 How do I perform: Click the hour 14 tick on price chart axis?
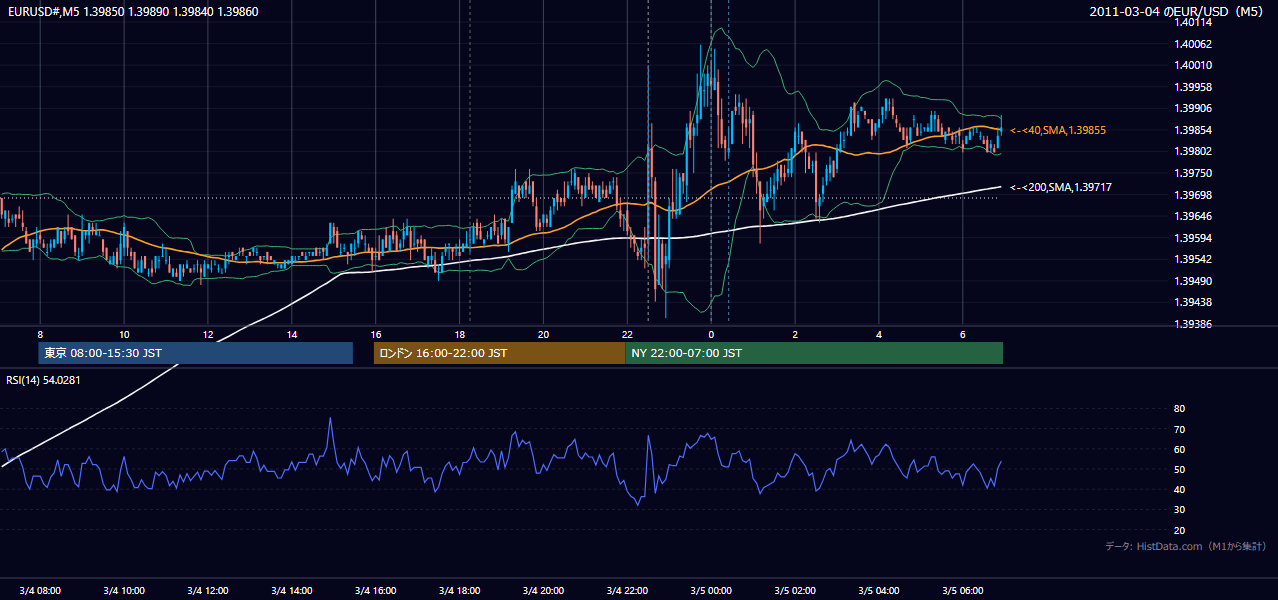pos(292,334)
